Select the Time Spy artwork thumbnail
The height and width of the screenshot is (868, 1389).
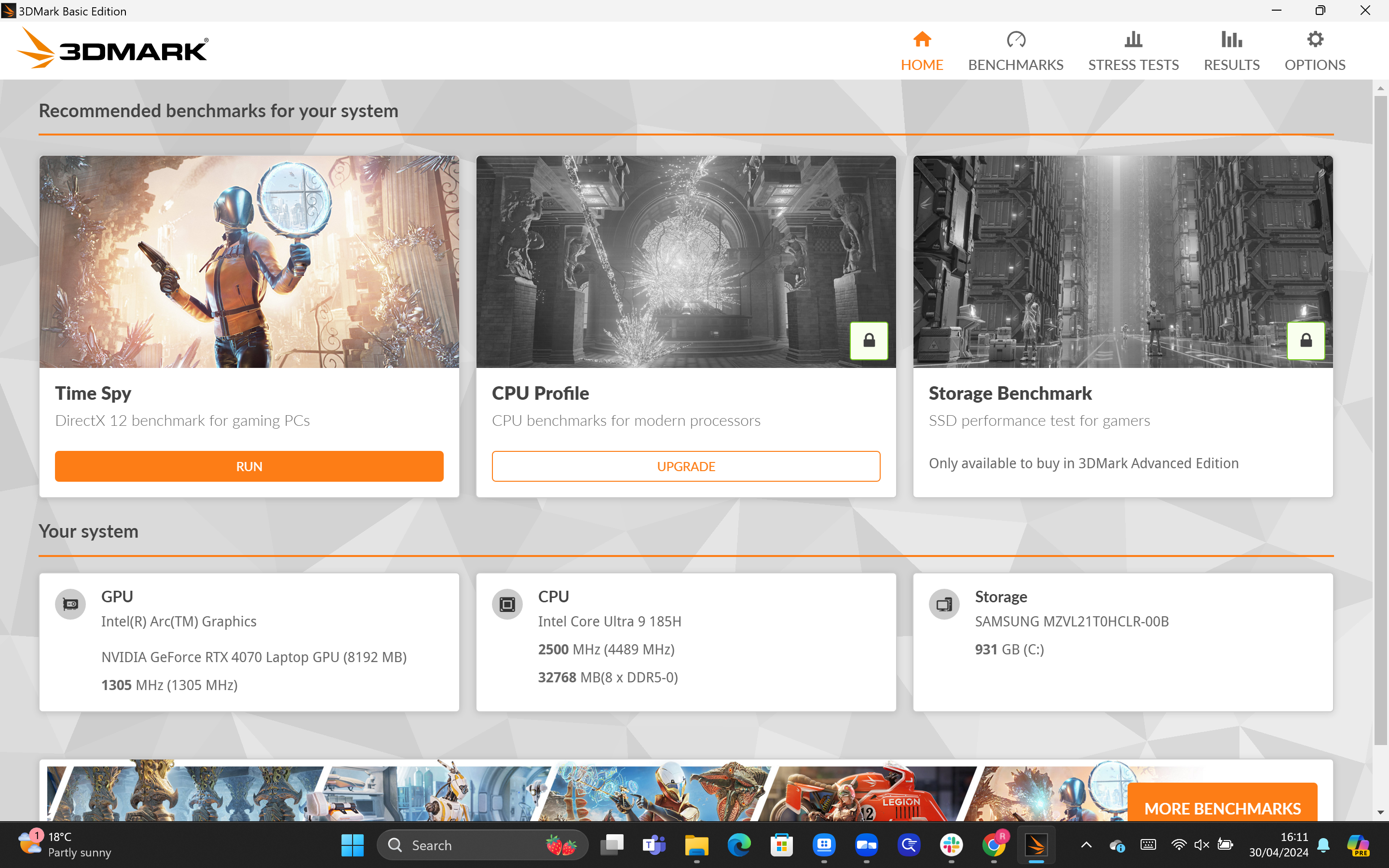pyautogui.click(x=249, y=262)
